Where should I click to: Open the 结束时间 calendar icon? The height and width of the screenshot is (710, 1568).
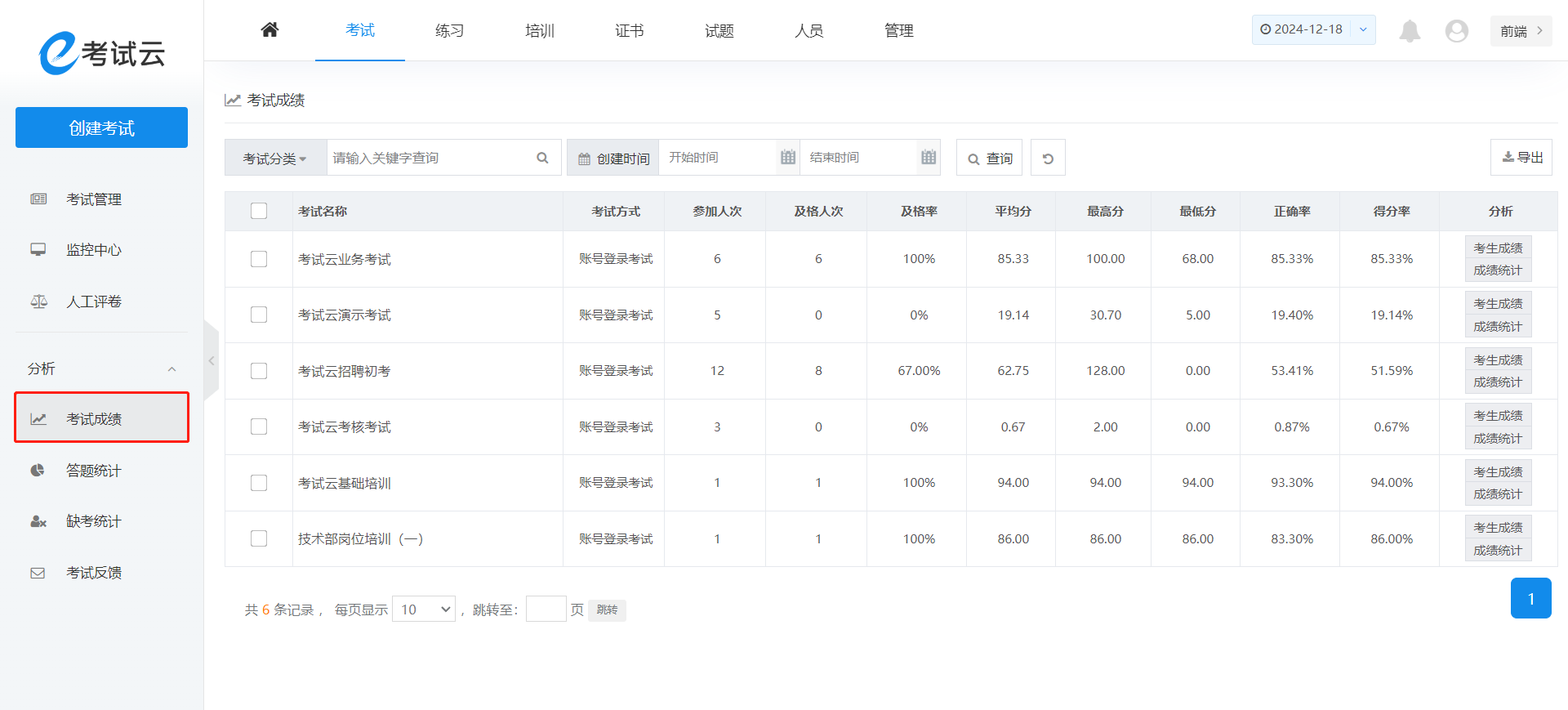tap(928, 158)
